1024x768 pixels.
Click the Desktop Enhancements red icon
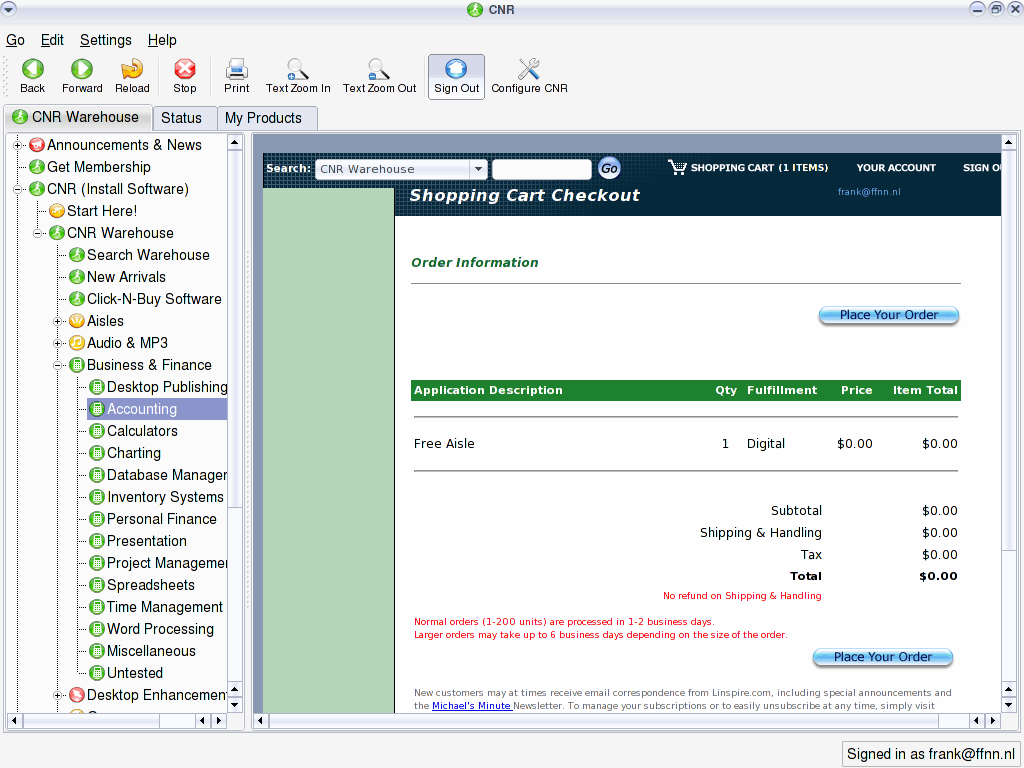[x=77, y=695]
